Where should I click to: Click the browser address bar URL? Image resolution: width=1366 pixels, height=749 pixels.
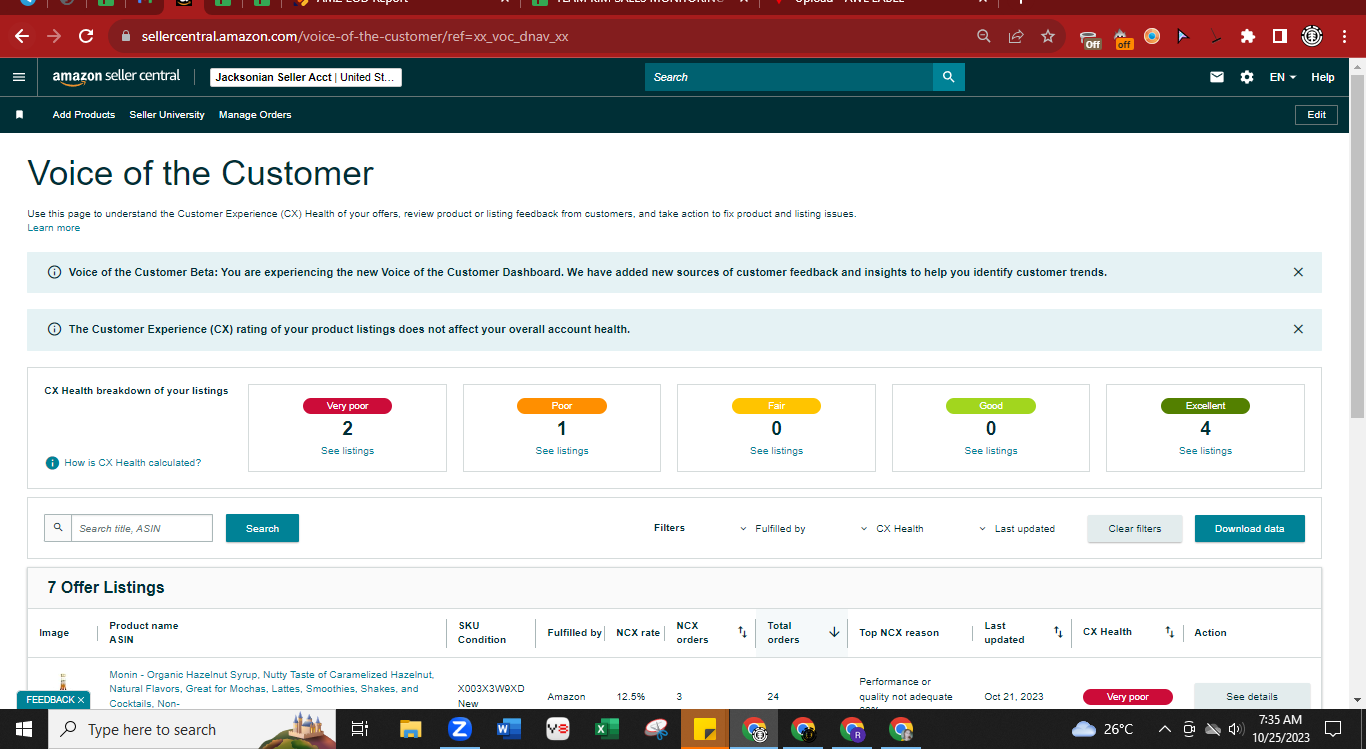tap(355, 36)
